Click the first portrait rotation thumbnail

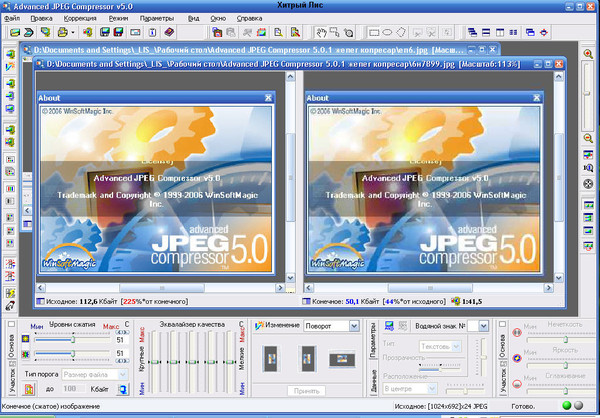coord(270,358)
